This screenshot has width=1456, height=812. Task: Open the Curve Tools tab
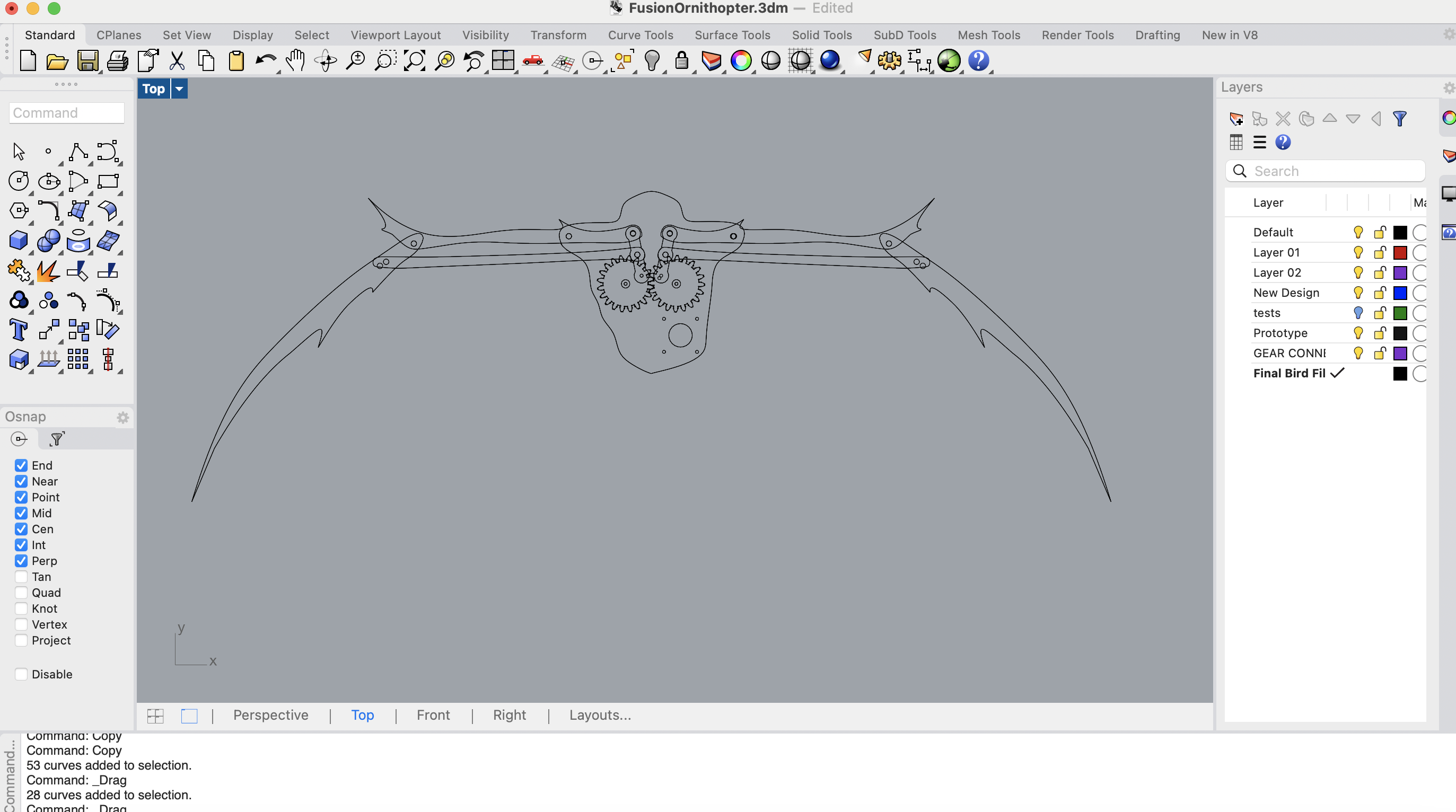[x=641, y=35]
